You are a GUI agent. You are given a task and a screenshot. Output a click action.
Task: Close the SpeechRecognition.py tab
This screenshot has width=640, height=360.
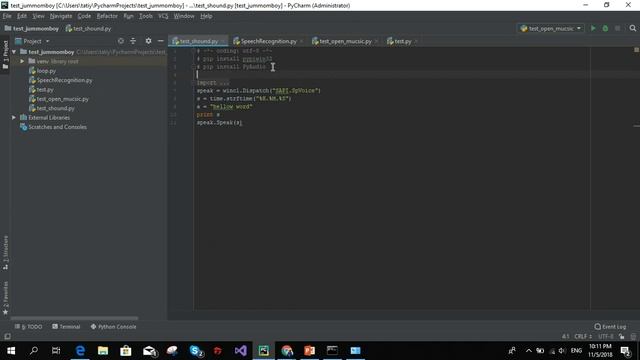(302, 41)
